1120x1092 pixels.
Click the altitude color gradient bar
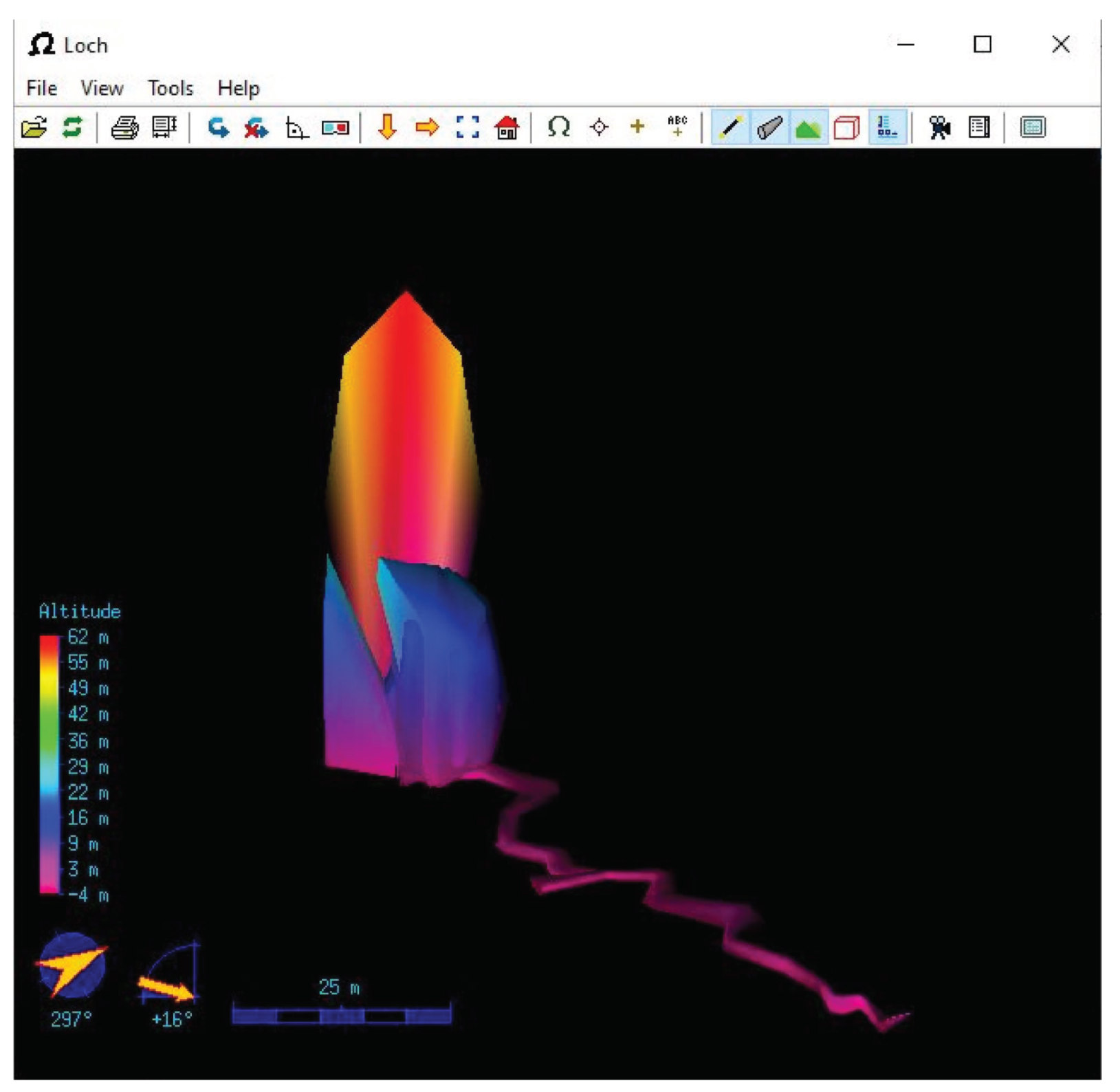coord(50,765)
